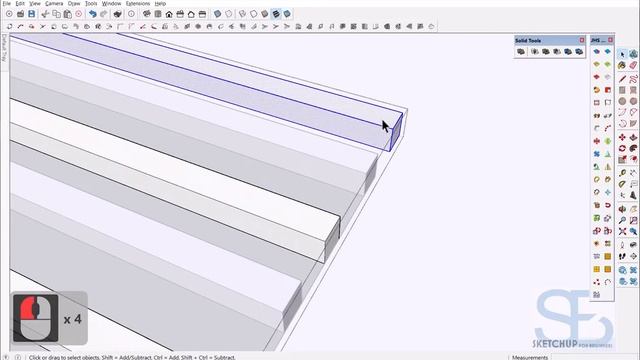
Task: Open the Window menu
Action: [x=111, y=3]
